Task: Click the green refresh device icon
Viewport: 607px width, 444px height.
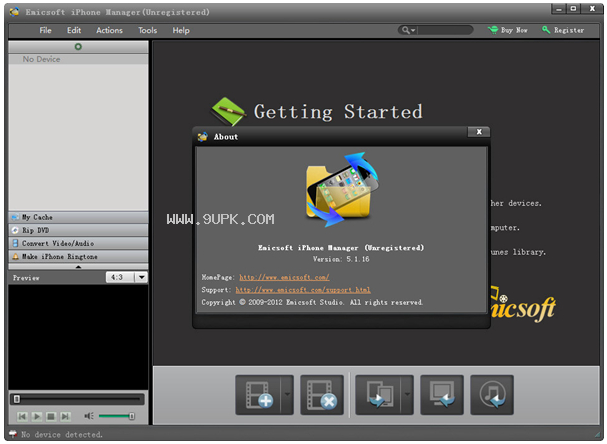Action: (78, 46)
